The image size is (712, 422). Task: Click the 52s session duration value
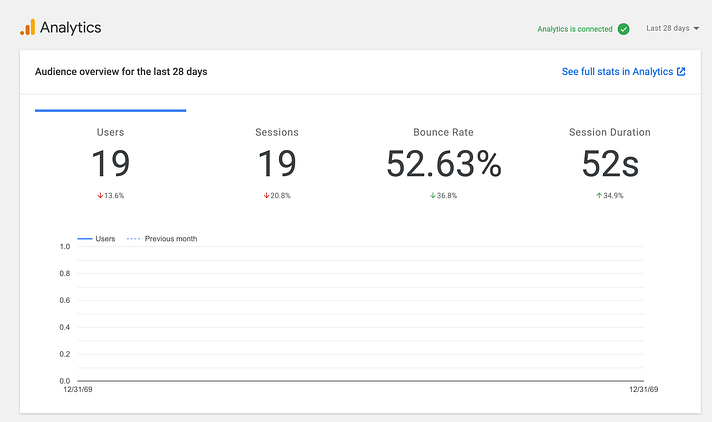point(610,164)
